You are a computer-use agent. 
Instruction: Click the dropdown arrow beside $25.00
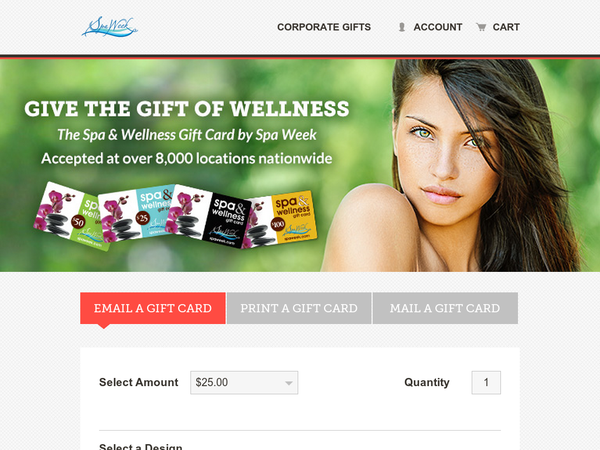click(x=289, y=383)
